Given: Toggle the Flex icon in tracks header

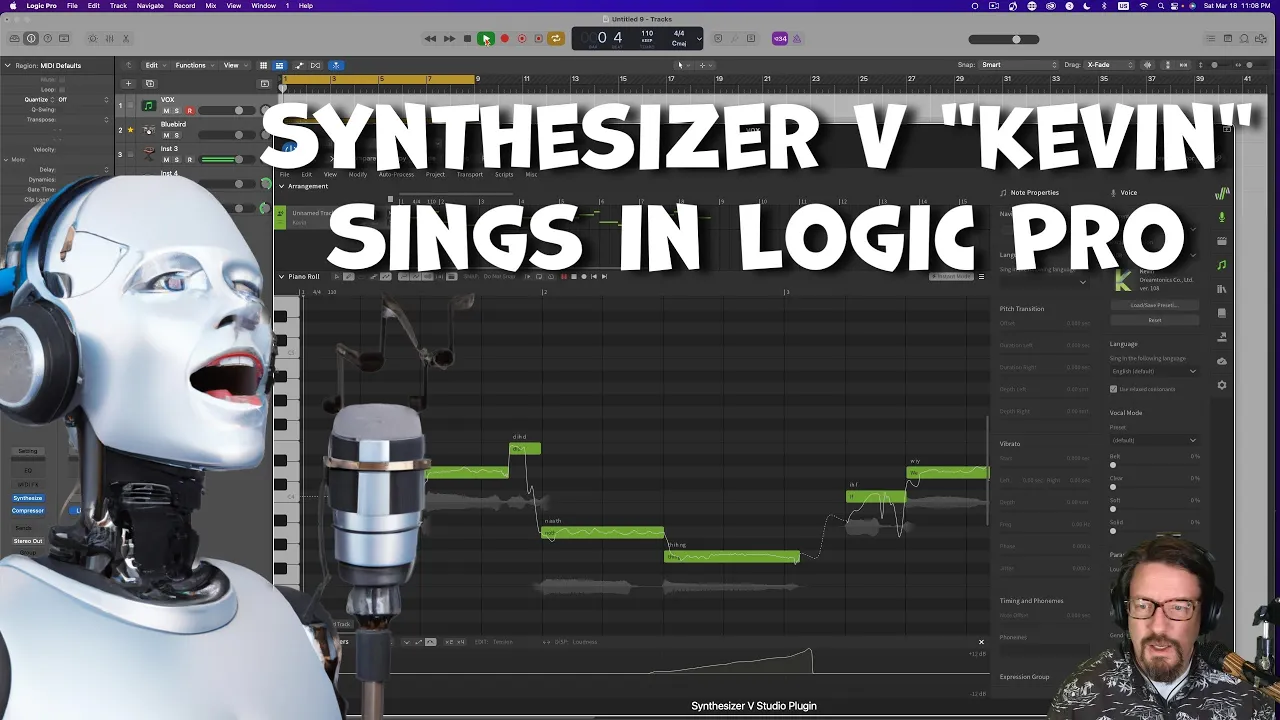Looking at the screenshot, I should [x=316, y=65].
